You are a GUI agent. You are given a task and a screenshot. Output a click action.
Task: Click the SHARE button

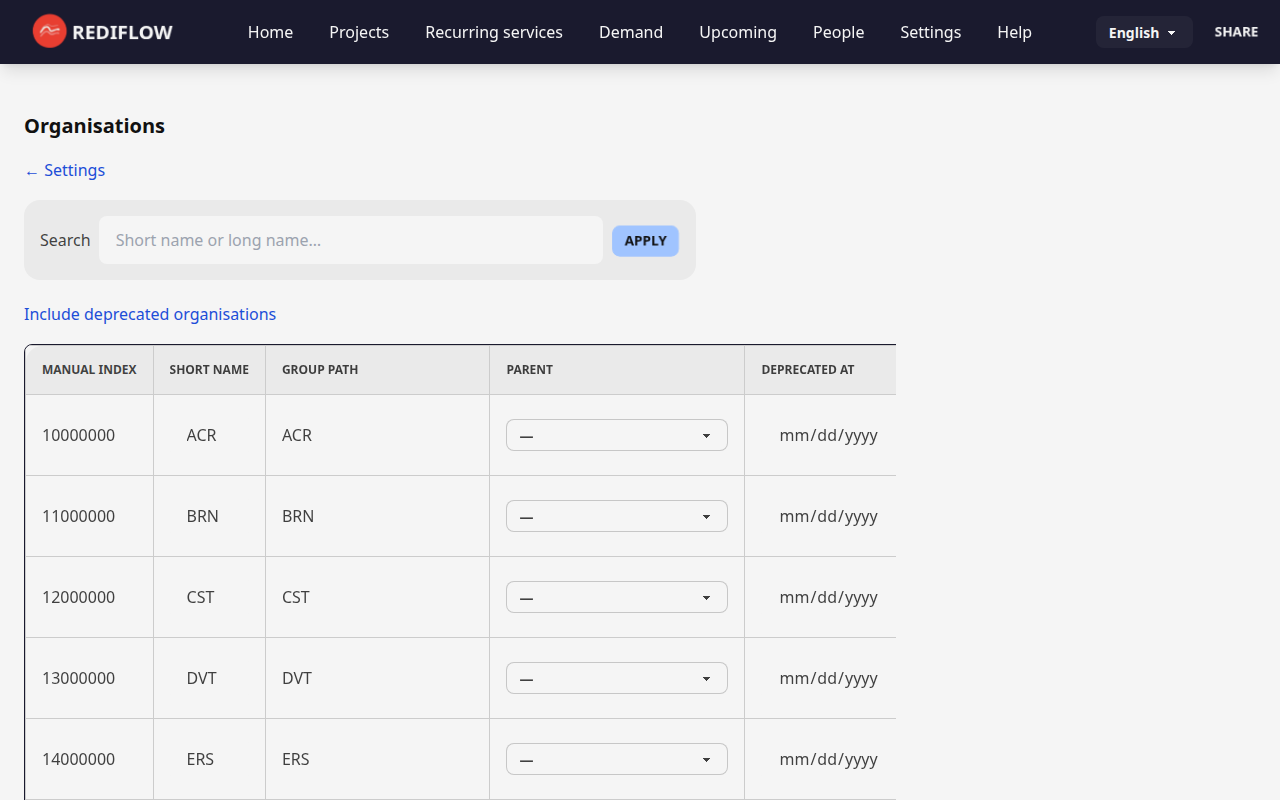click(x=1236, y=31)
